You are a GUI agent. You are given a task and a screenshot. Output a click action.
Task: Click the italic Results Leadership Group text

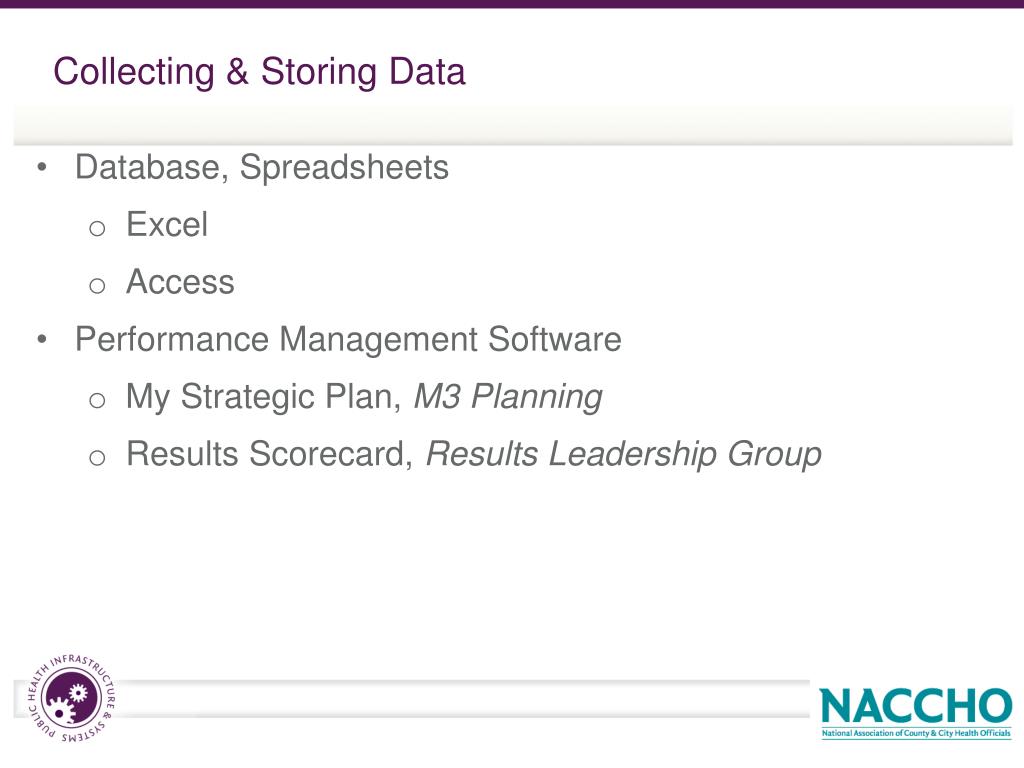click(624, 454)
